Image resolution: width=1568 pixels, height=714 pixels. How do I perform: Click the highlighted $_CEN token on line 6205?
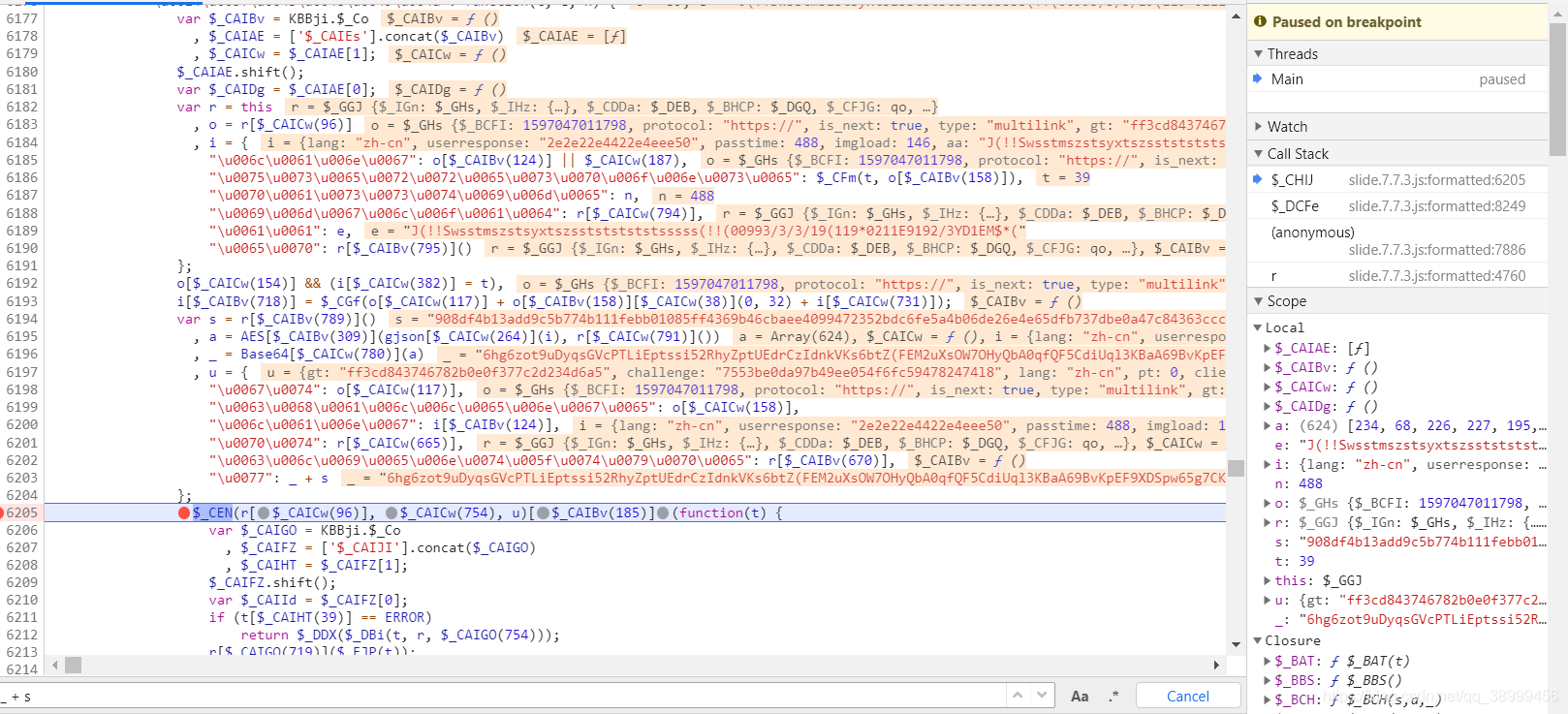tap(212, 512)
